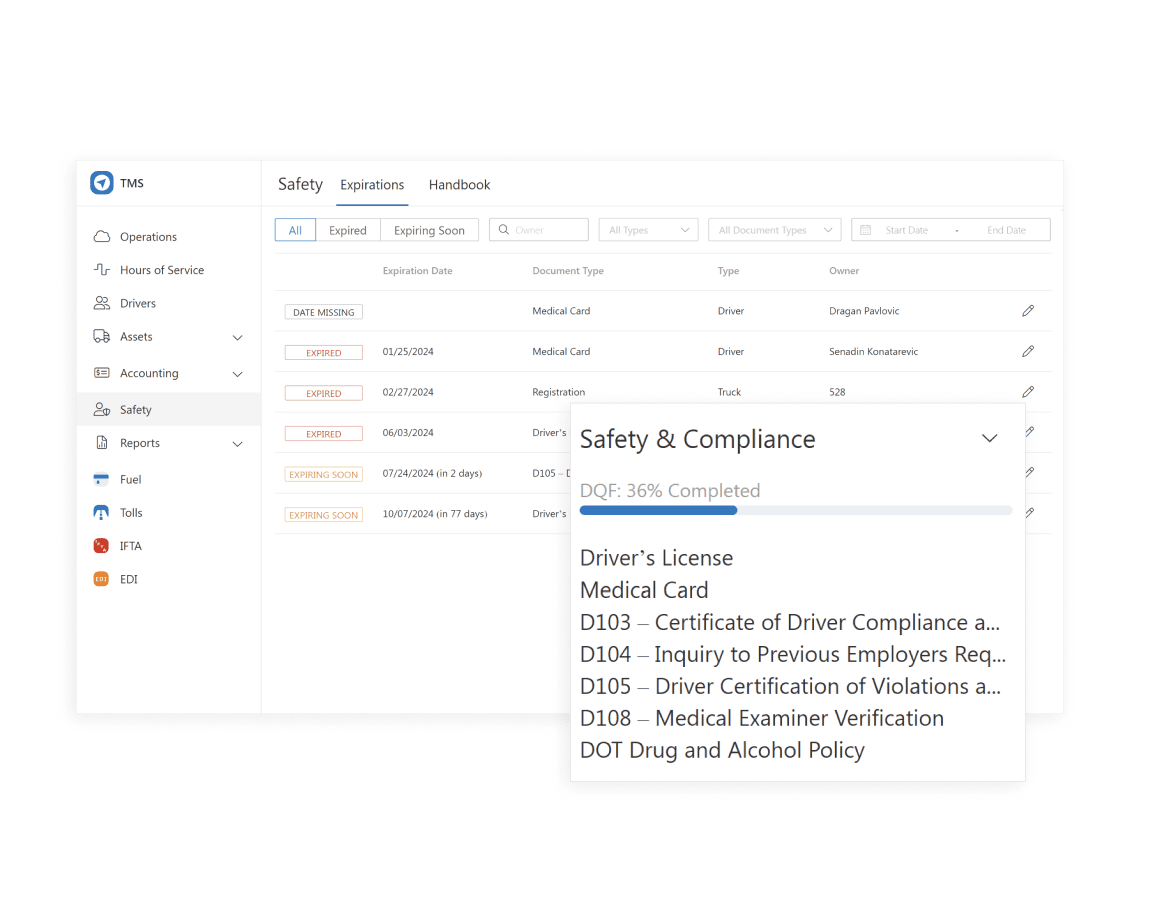
Task: Collapse the Safety & Compliance panel
Action: [989, 438]
